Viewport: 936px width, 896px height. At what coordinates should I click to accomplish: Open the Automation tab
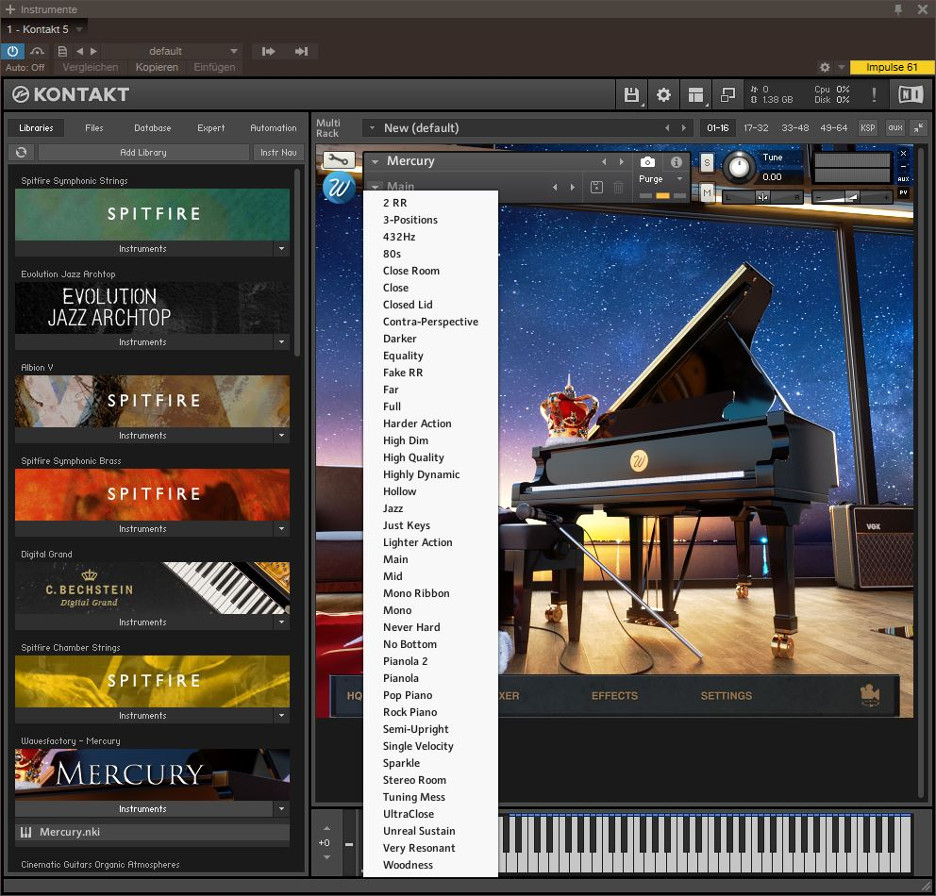click(x=273, y=128)
